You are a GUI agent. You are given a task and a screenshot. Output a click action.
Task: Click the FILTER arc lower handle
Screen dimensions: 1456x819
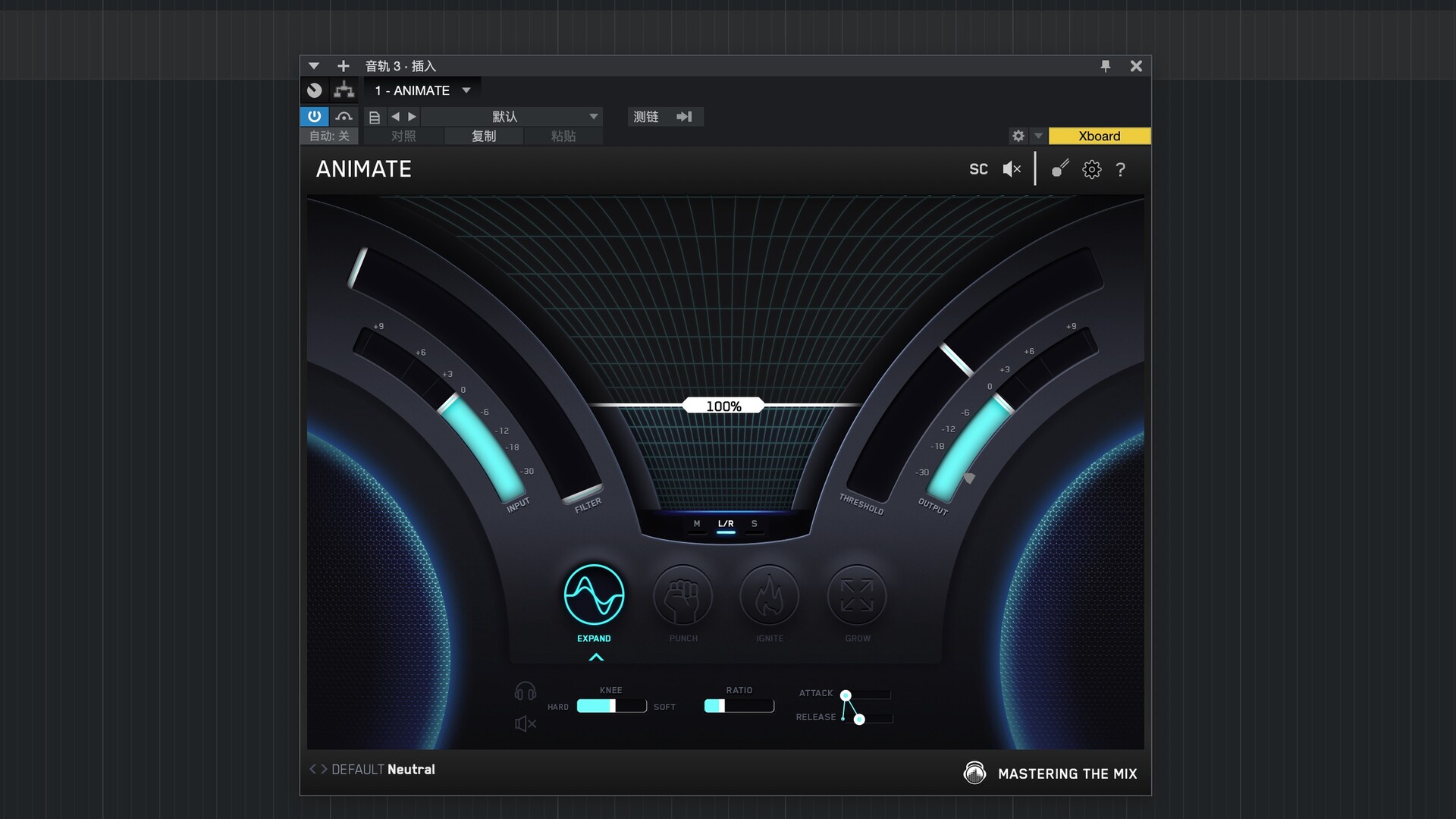point(582,493)
